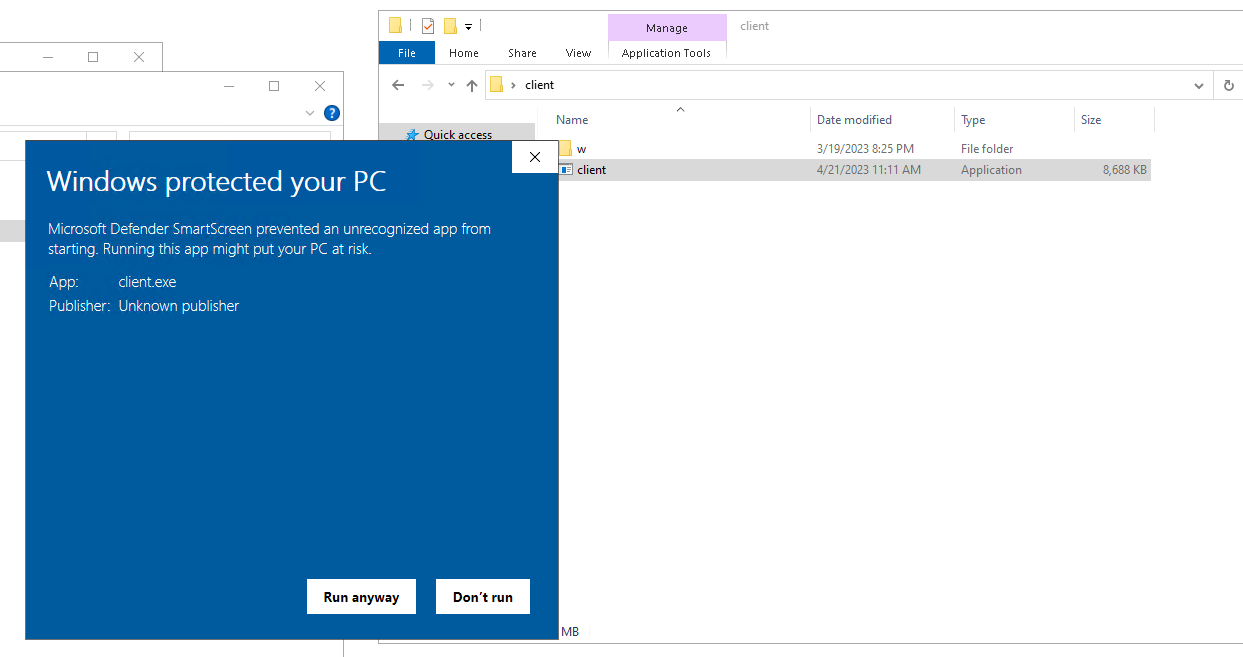
Task: Go up one folder level
Action: point(472,85)
